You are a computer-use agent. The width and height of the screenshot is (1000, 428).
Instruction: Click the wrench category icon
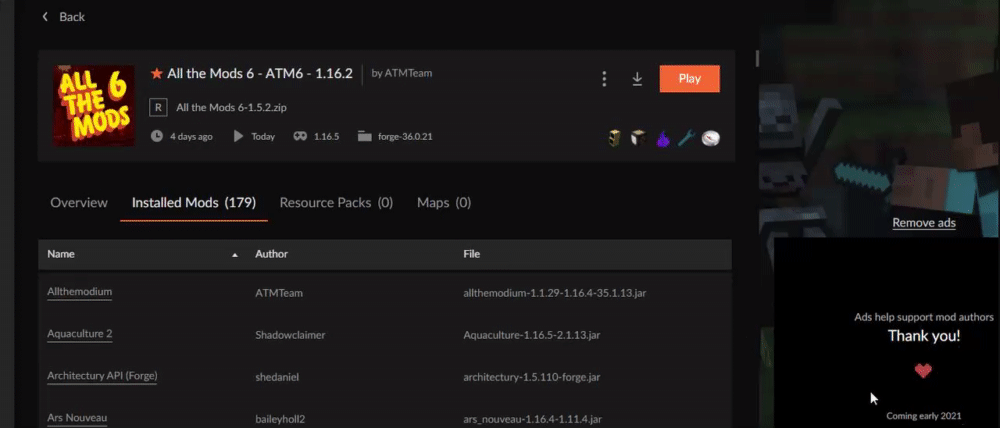click(x=687, y=138)
